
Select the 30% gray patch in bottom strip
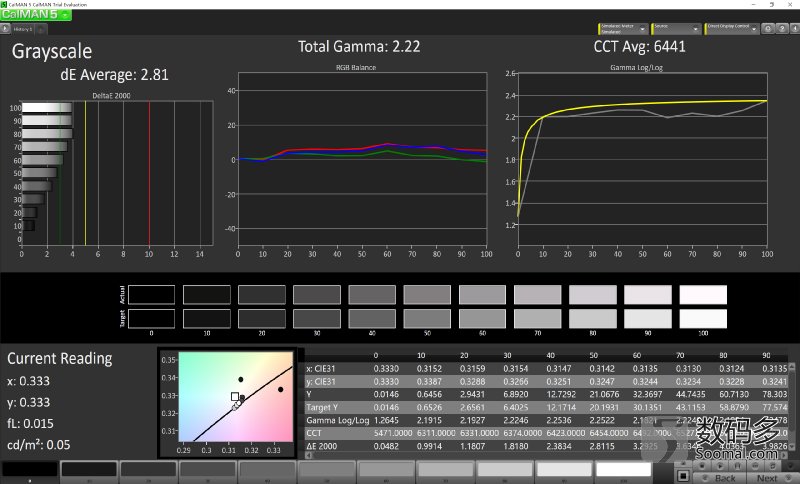point(208,470)
